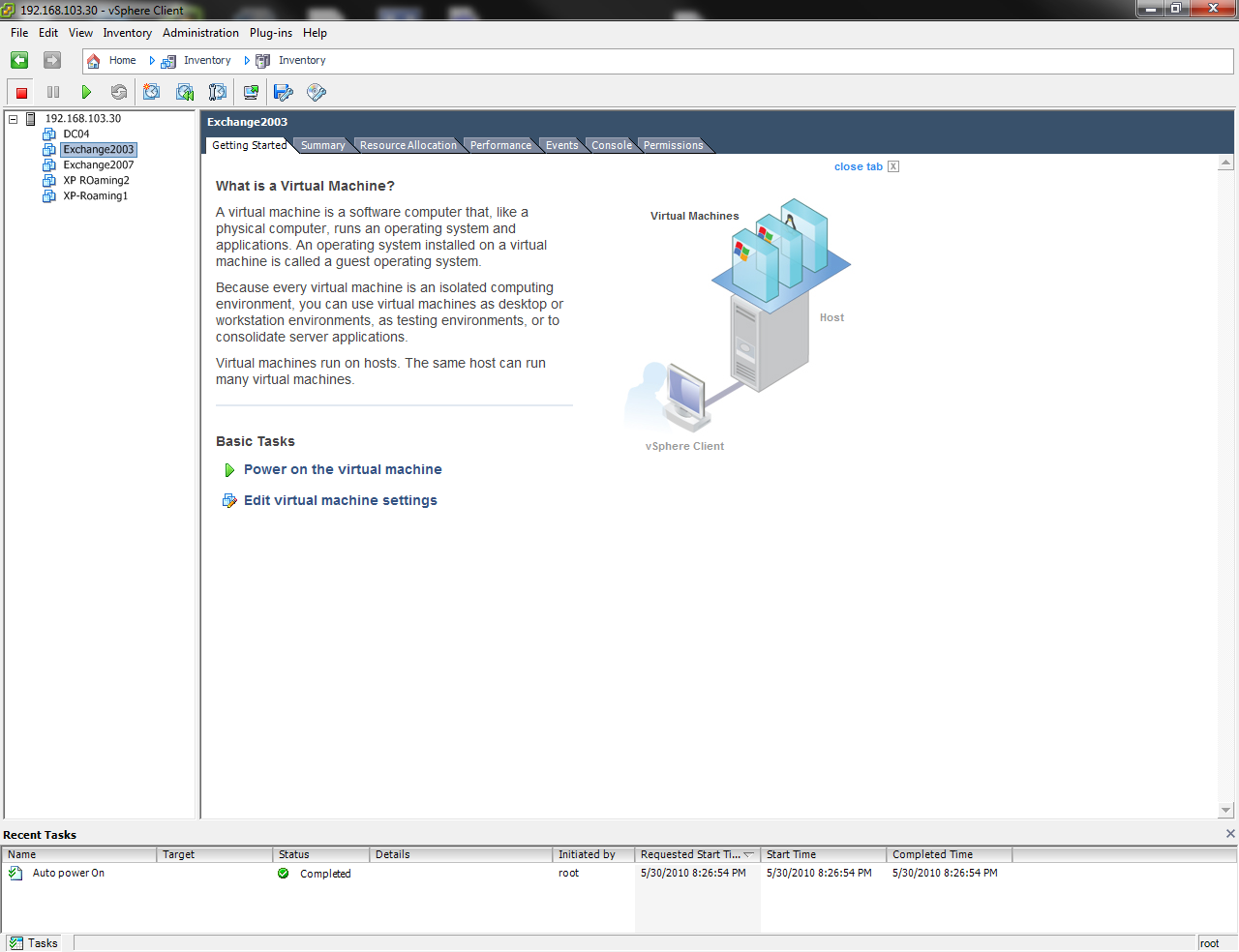The image size is (1239, 952).
Task: Click the scroll down arrow of the content pane
Action: point(1226,811)
